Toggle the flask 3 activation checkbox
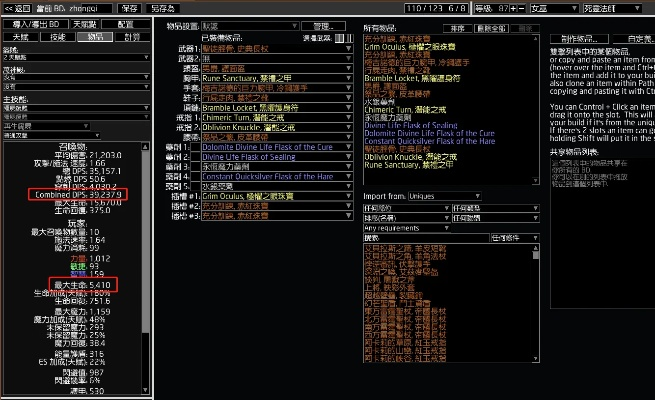This screenshot has width=655, height=400. pyautogui.click(x=195, y=167)
